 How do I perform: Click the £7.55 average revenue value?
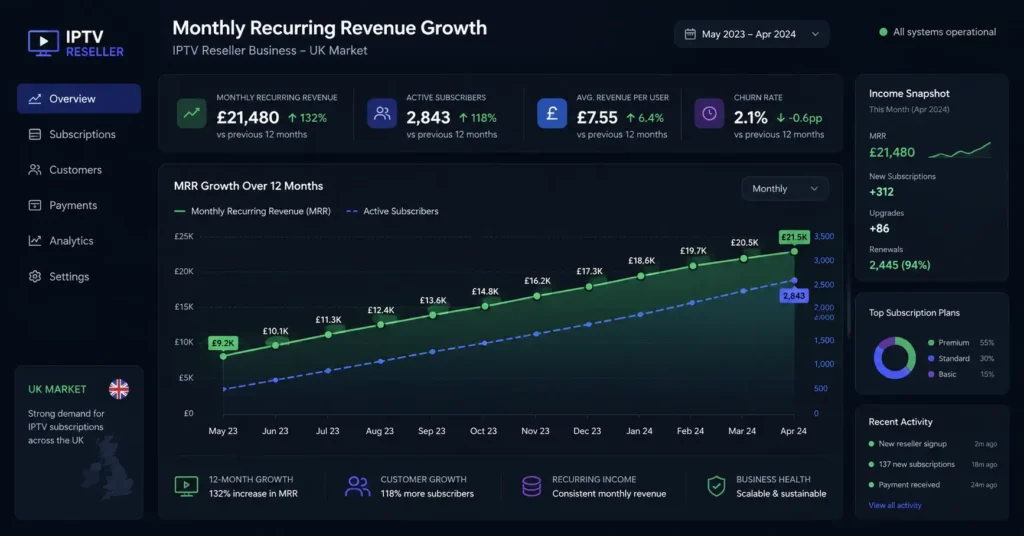[597, 118]
